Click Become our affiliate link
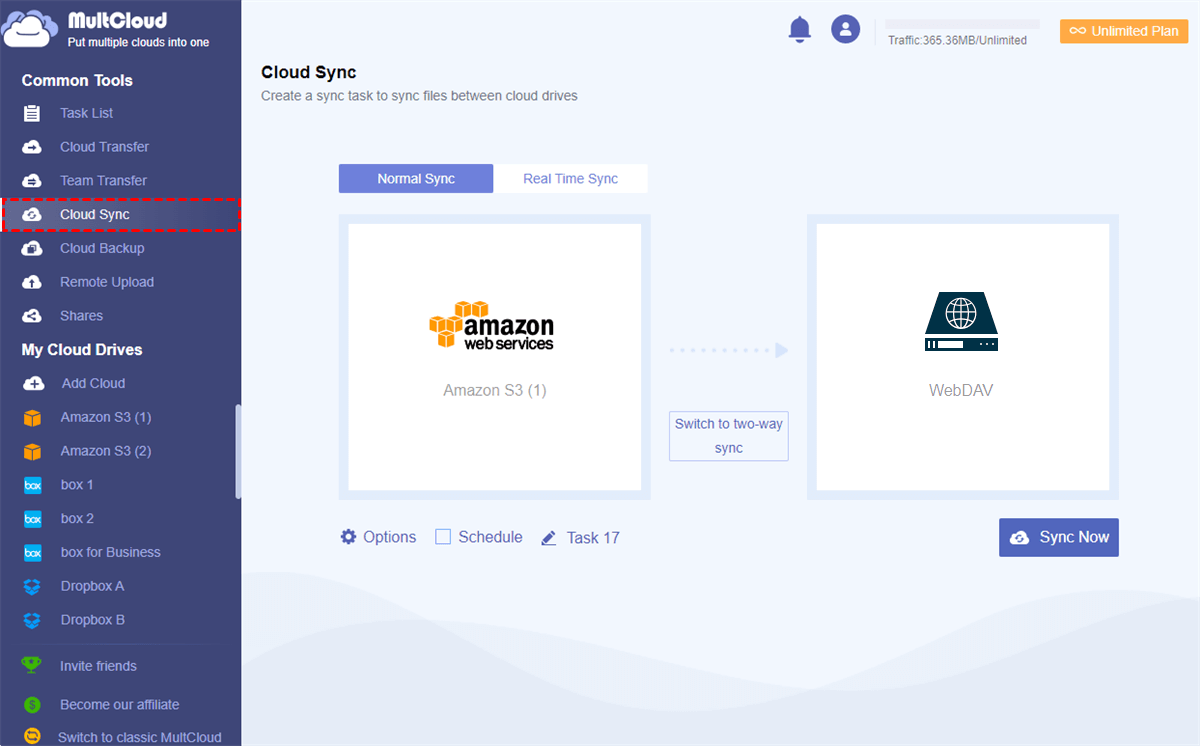Image resolution: width=1200 pixels, height=746 pixels. [119, 705]
